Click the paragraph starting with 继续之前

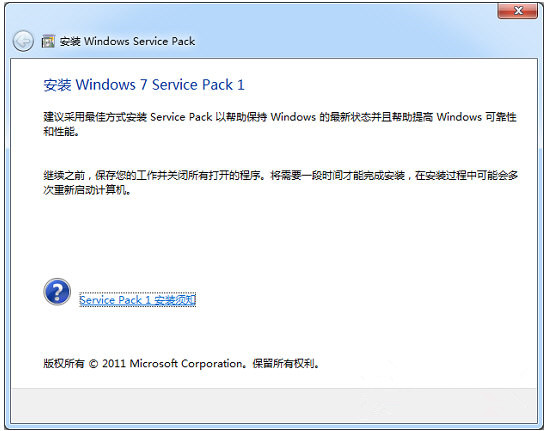click(280, 182)
